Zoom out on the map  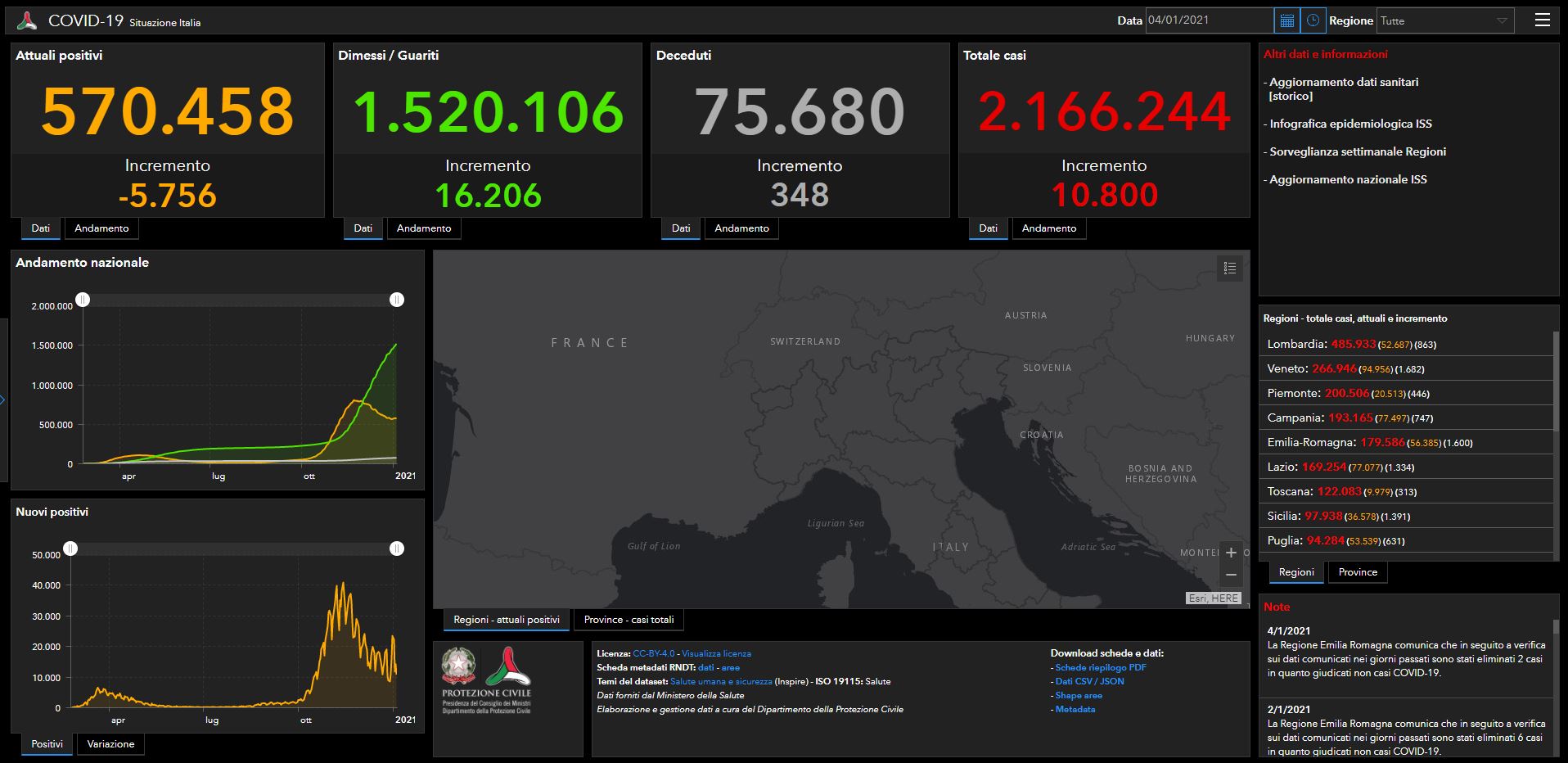coord(1231,575)
